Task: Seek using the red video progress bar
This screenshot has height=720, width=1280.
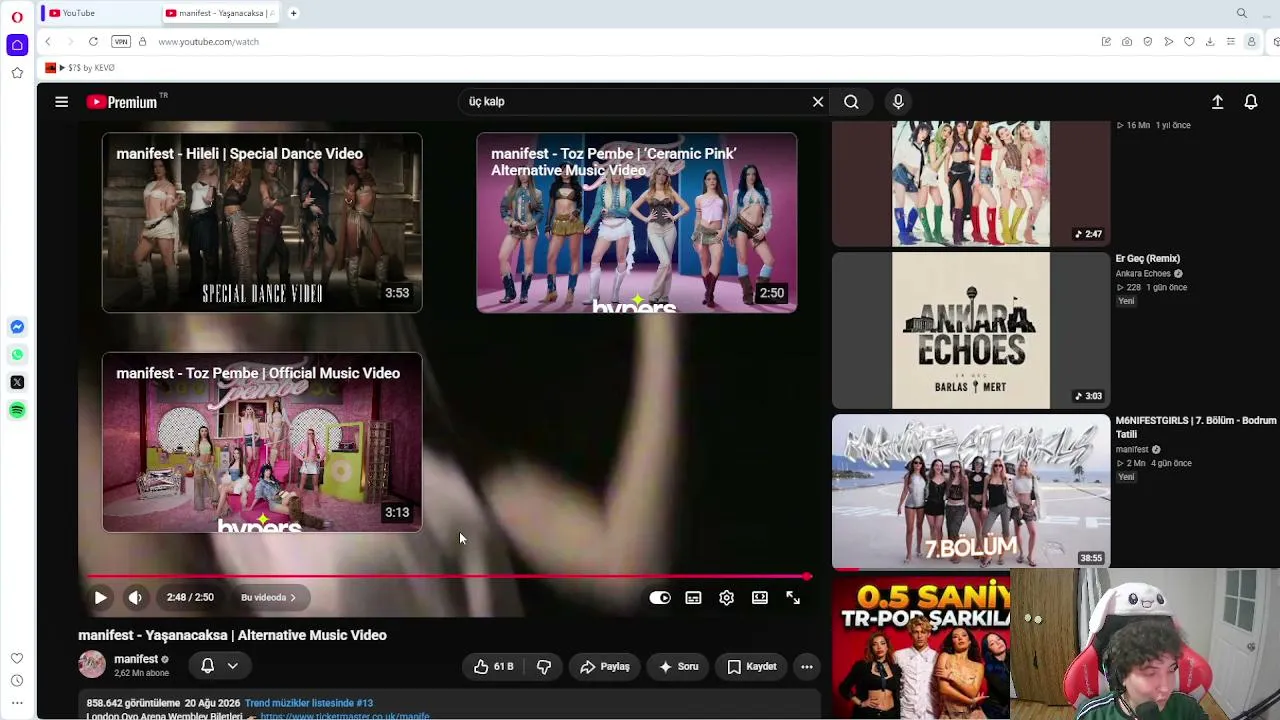Action: coord(449,577)
